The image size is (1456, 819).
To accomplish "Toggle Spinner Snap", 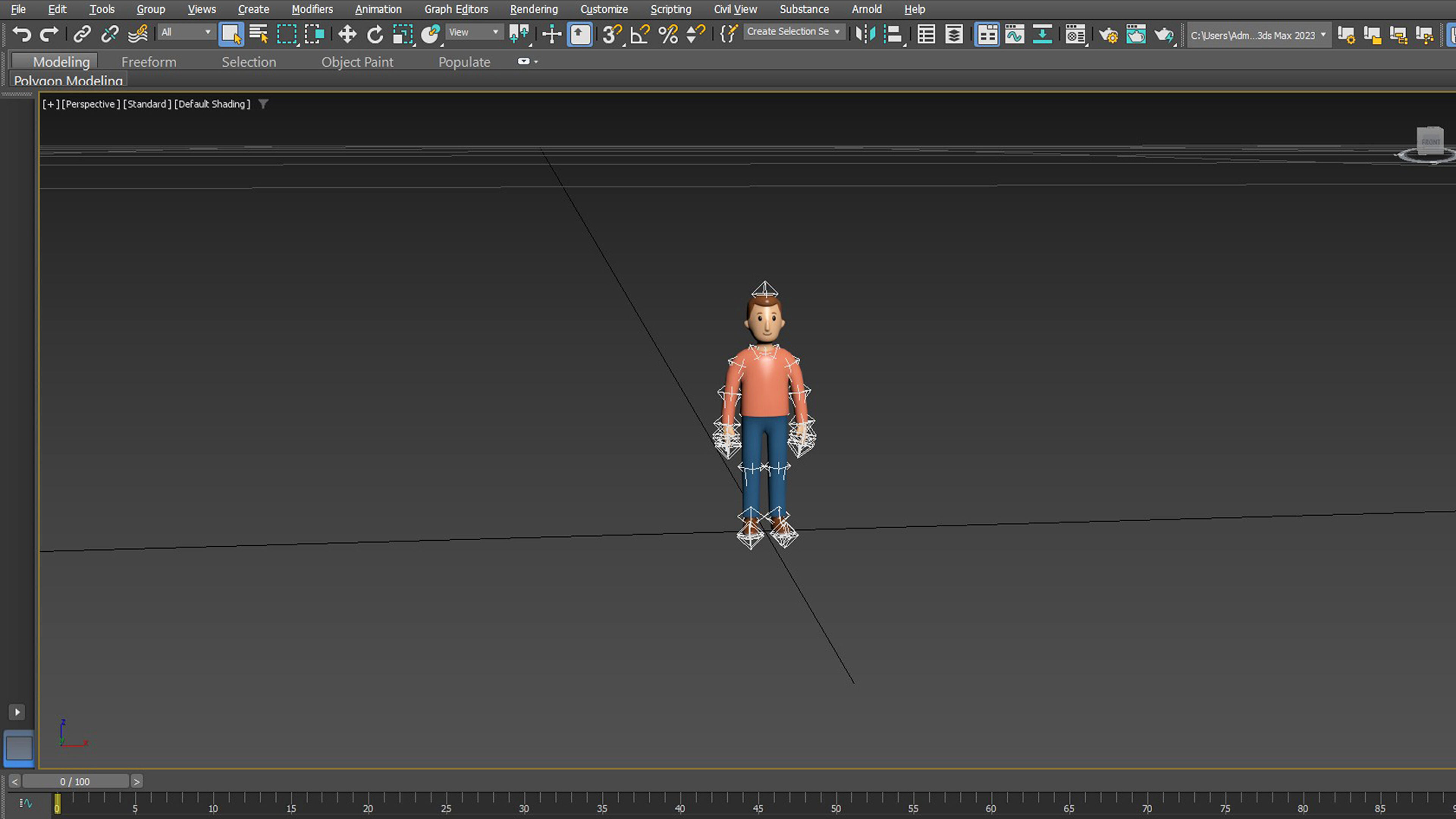I will coord(696,35).
